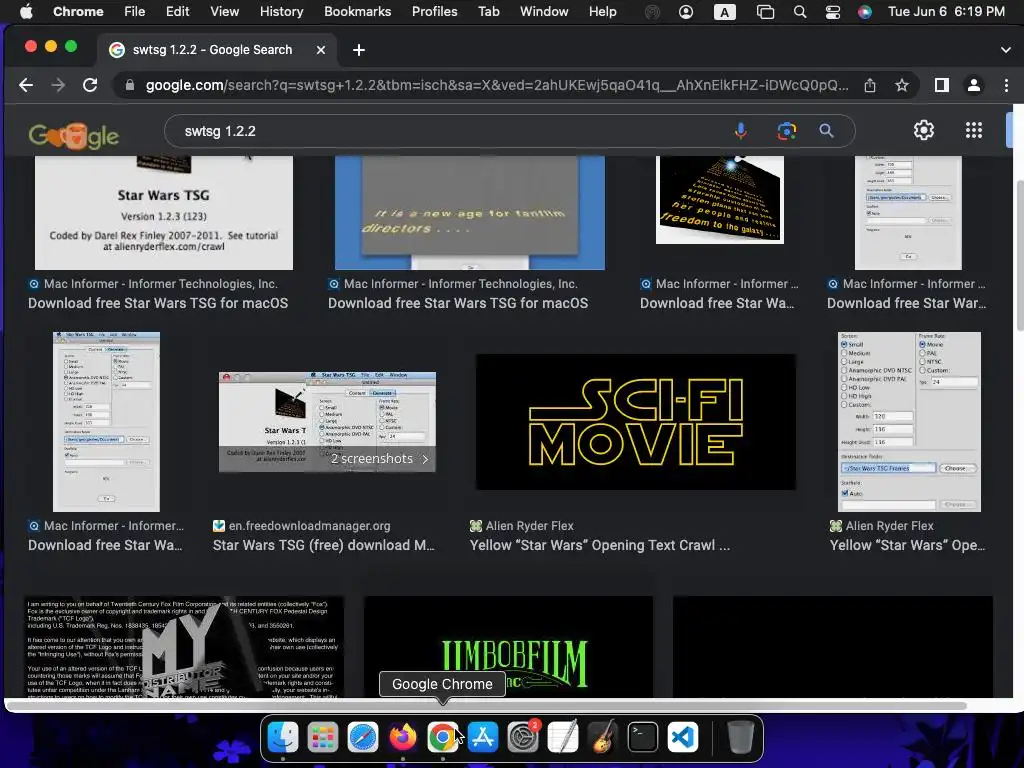This screenshot has width=1024, height=768.
Task: Click the lock site info icon
Action: (x=129, y=86)
